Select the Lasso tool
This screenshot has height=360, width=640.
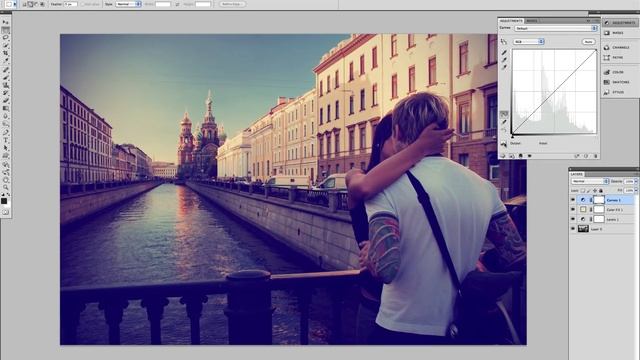coord(6,37)
